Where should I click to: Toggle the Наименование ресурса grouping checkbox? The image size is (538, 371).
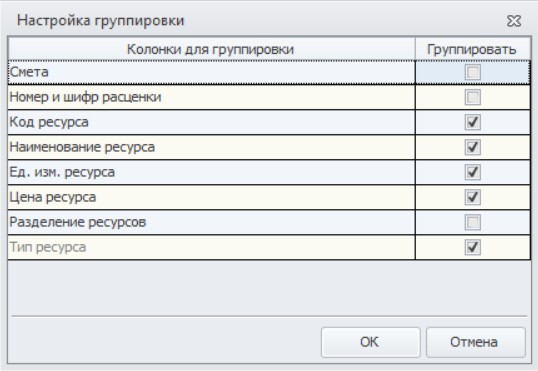472,147
